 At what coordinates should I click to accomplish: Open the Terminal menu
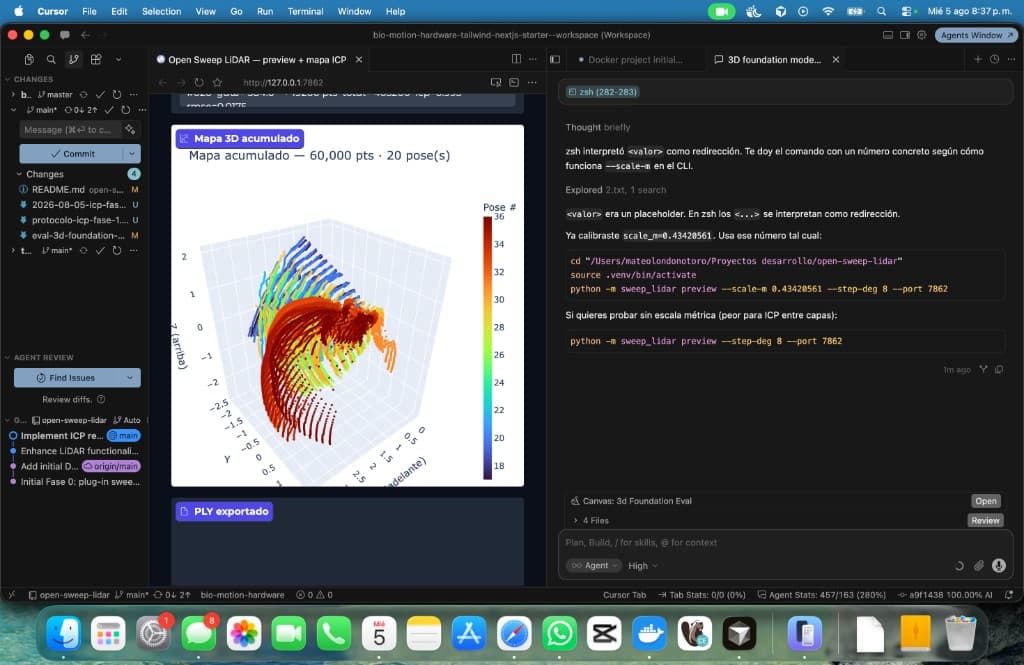coord(305,11)
